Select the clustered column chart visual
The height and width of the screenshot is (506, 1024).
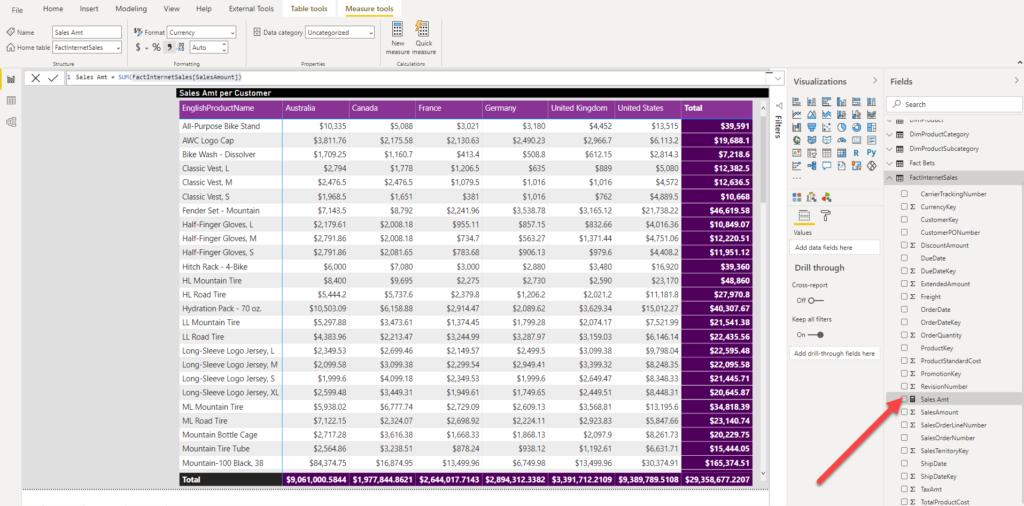point(841,101)
